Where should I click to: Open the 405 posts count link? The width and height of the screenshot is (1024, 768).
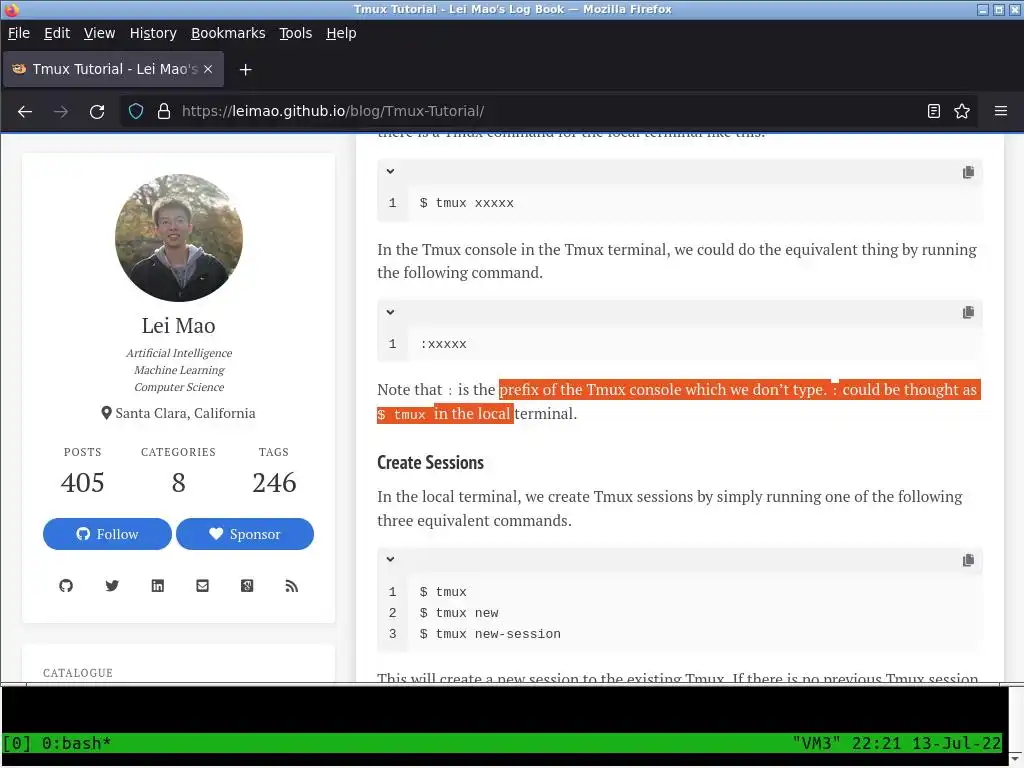(82, 483)
